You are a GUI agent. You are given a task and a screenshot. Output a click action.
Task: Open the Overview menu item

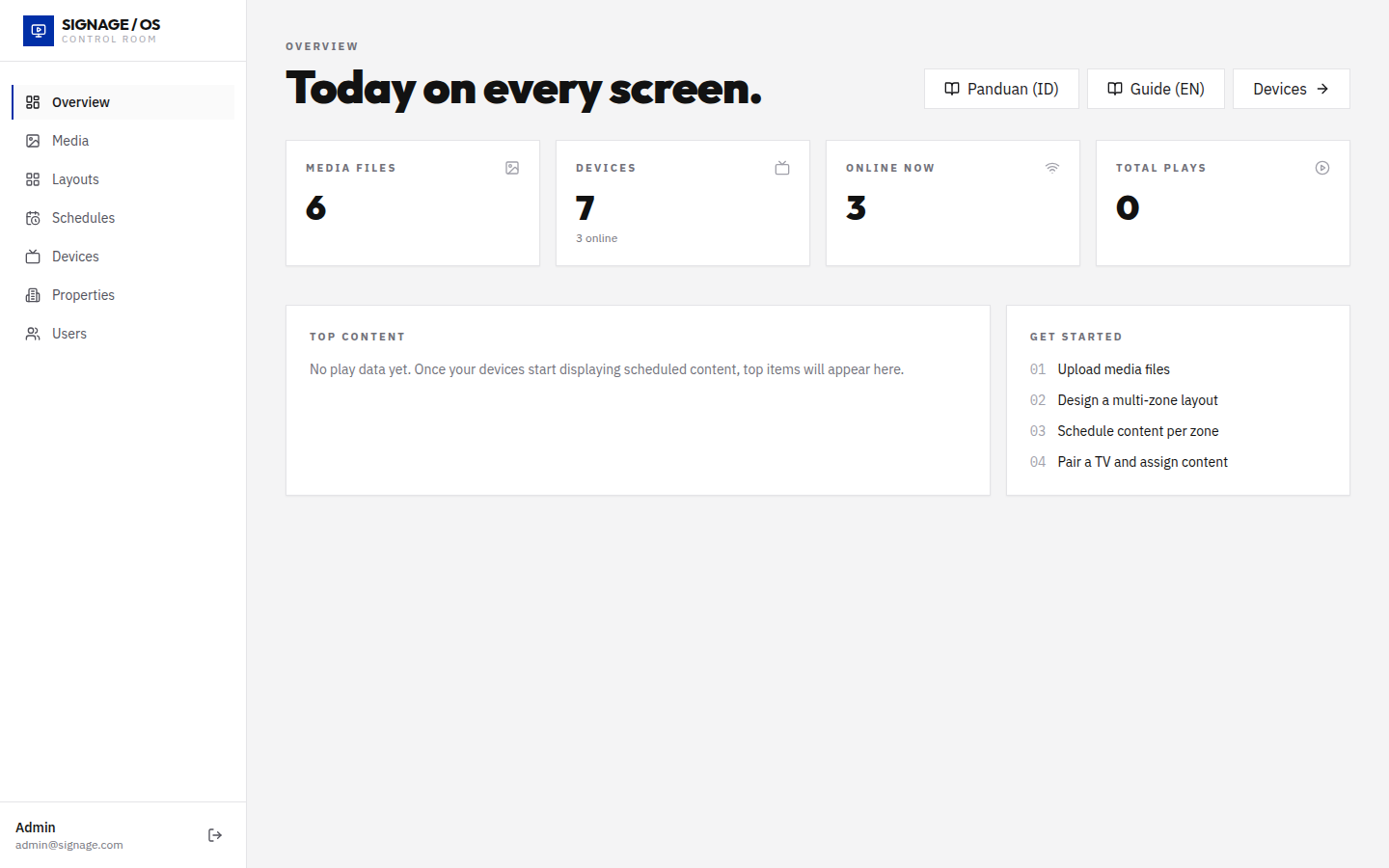click(x=123, y=102)
